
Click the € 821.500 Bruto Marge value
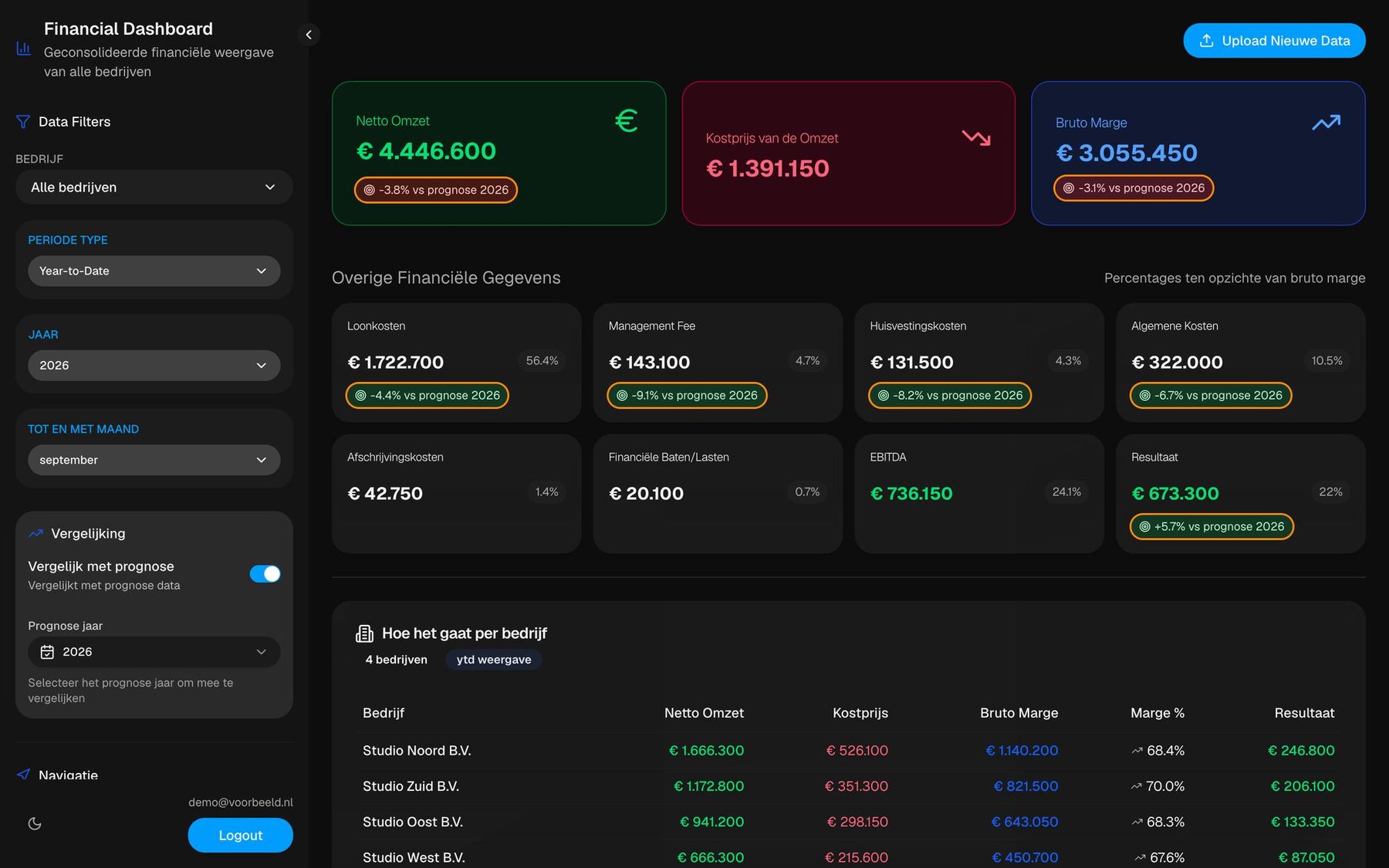[x=1026, y=786]
